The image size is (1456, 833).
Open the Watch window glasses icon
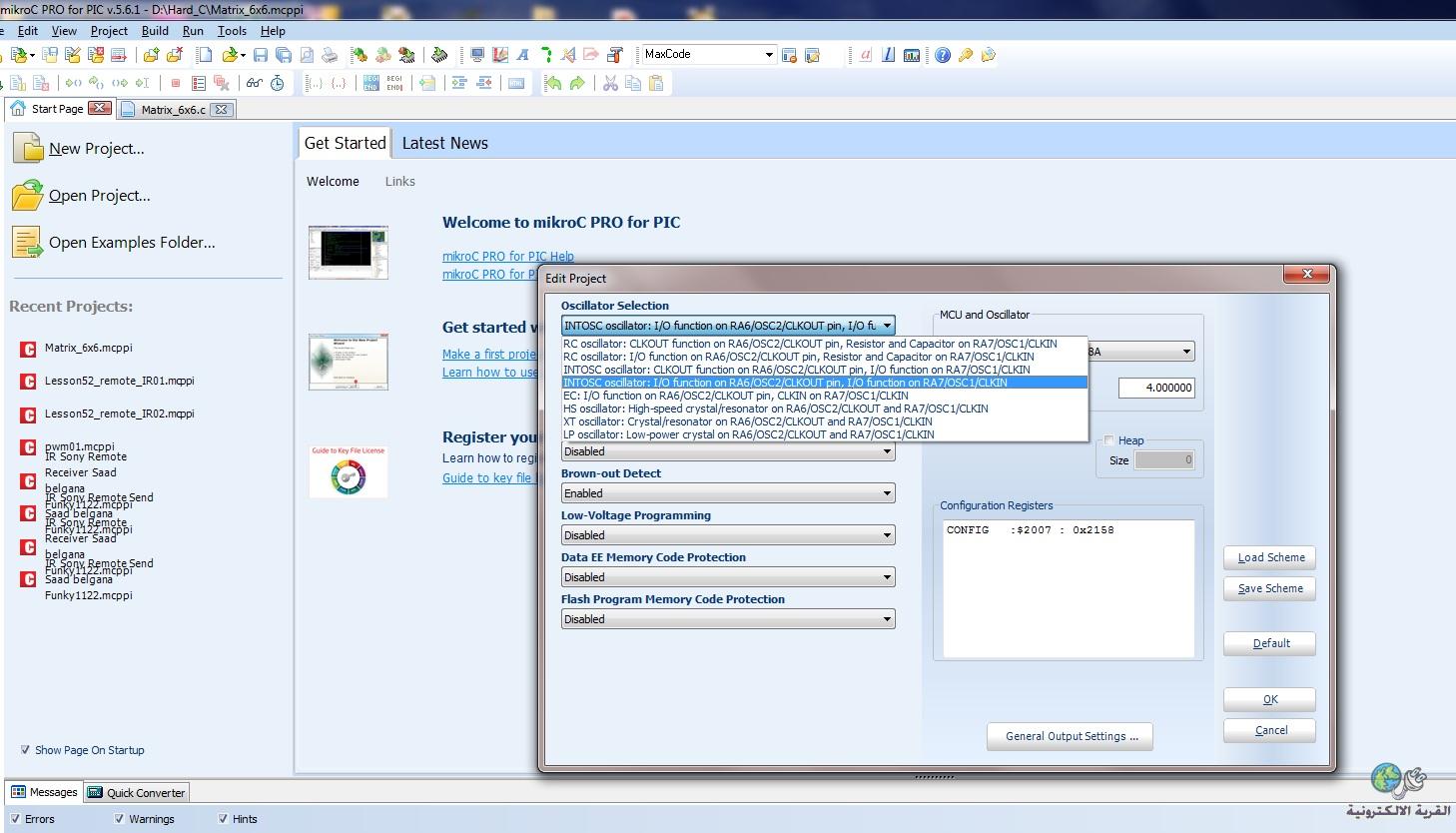[255, 83]
